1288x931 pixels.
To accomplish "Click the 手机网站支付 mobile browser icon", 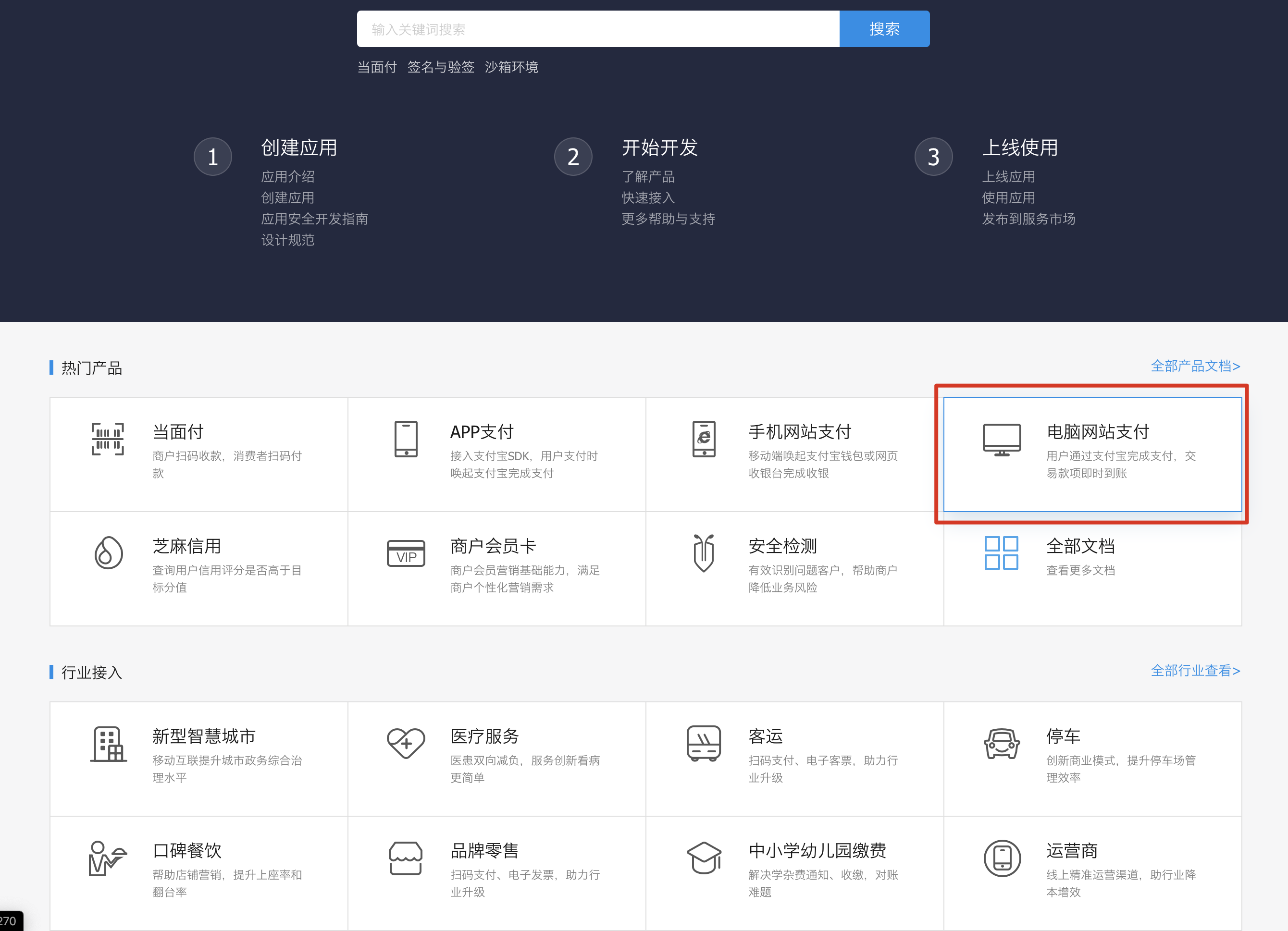I will coord(704,439).
